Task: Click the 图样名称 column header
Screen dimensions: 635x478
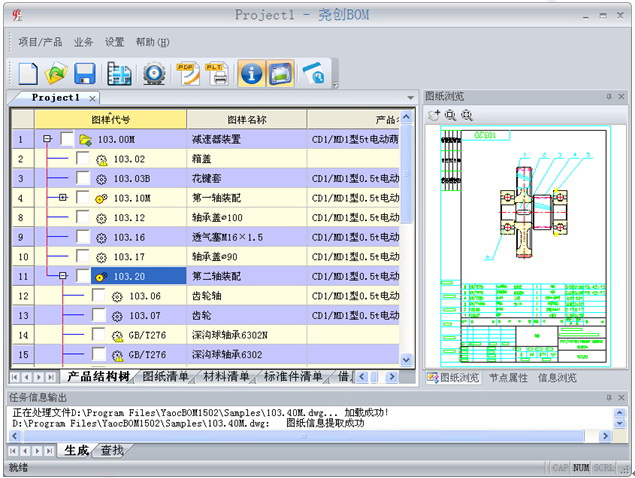Action: [247, 119]
